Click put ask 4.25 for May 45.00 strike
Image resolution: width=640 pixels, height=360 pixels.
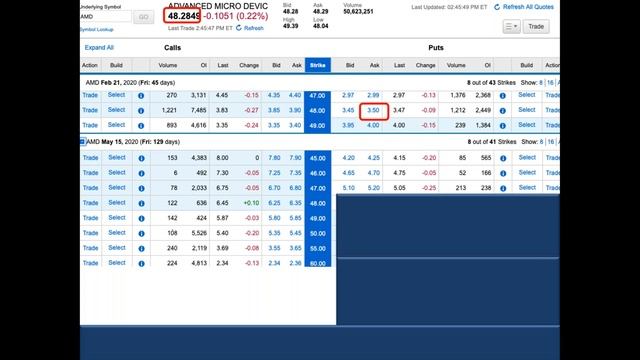(x=373, y=158)
